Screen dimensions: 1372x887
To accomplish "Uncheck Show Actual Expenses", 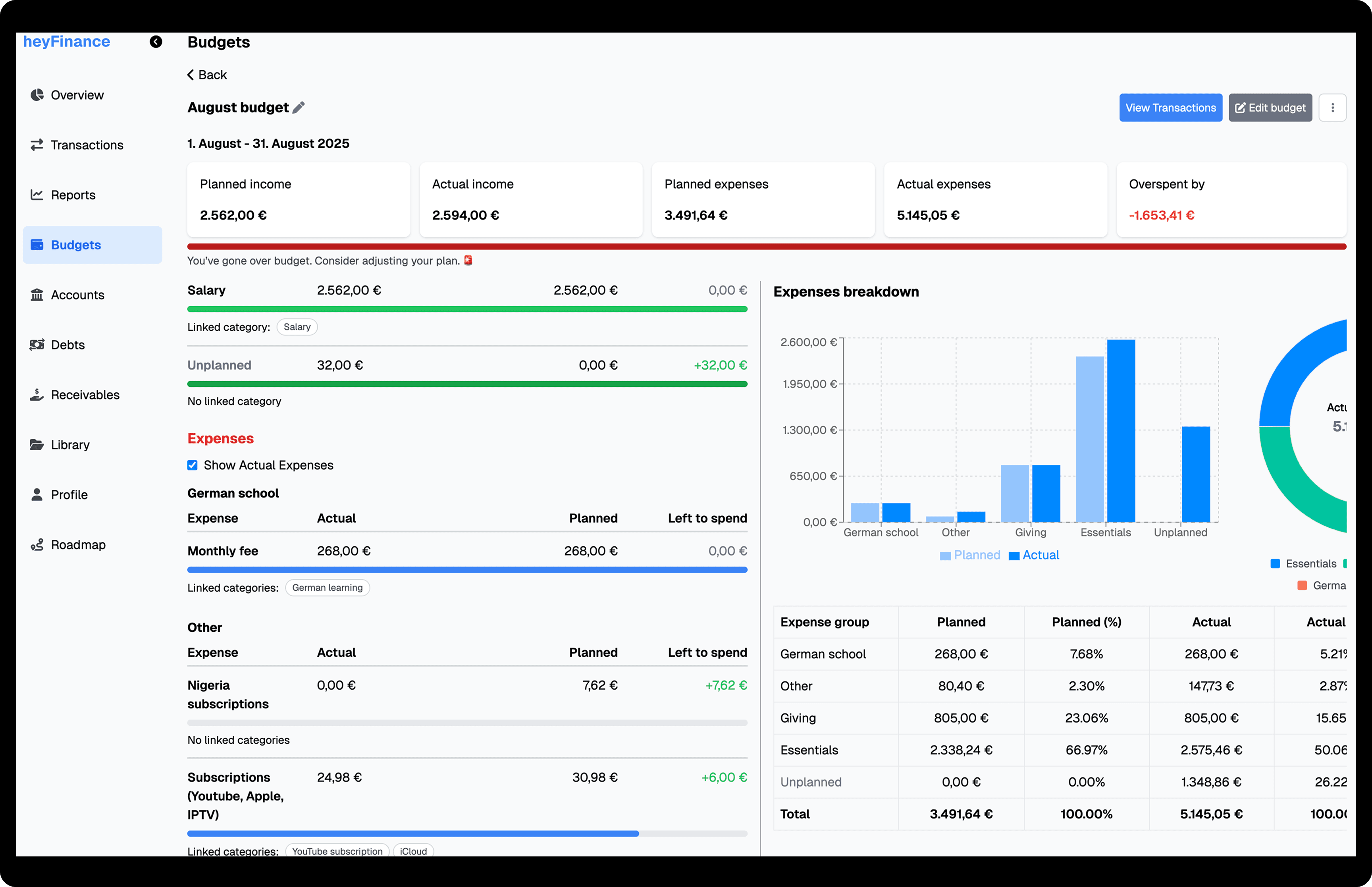I will (x=192, y=465).
